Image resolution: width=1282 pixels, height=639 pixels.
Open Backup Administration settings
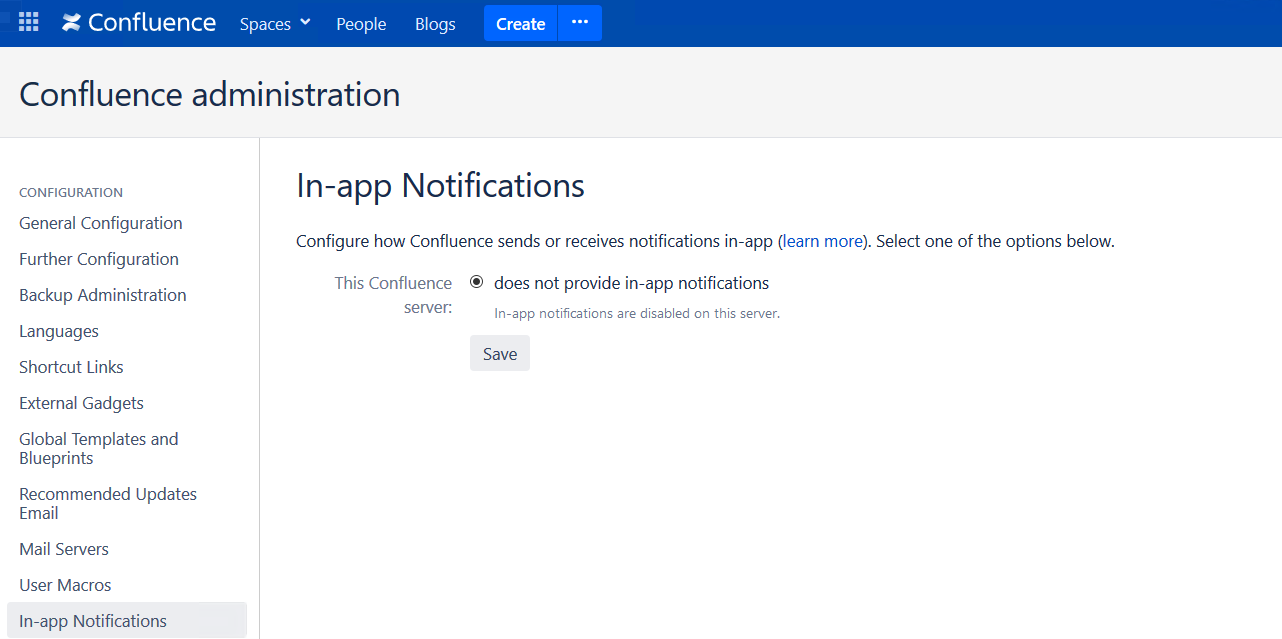[x=103, y=295]
